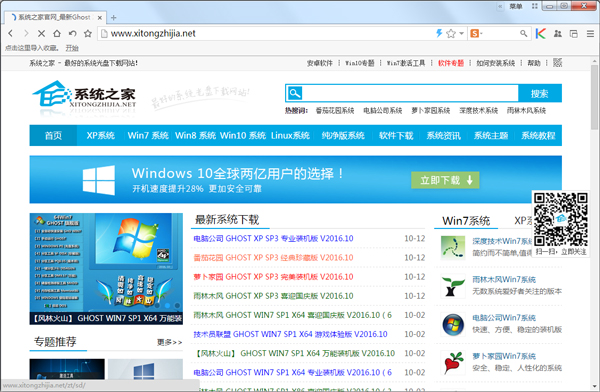600x392 pixels.
Task: Open the bookmark star dropdown arrow
Action: (461, 34)
